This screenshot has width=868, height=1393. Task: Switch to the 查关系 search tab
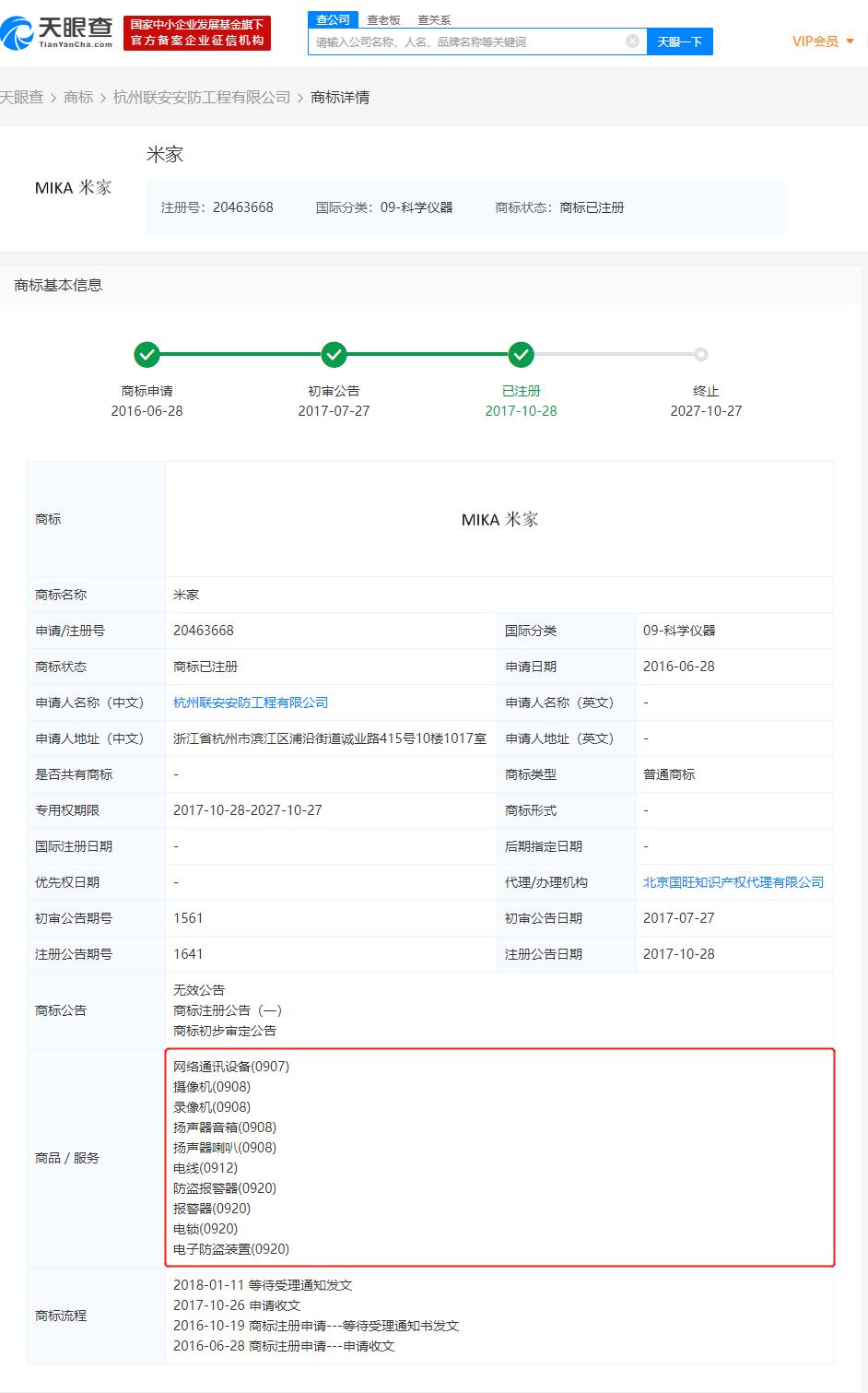pyautogui.click(x=434, y=19)
